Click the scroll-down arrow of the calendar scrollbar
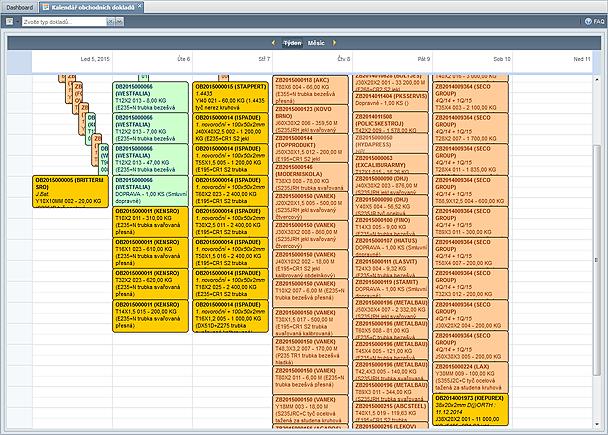608x435 pixels. (597, 425)
